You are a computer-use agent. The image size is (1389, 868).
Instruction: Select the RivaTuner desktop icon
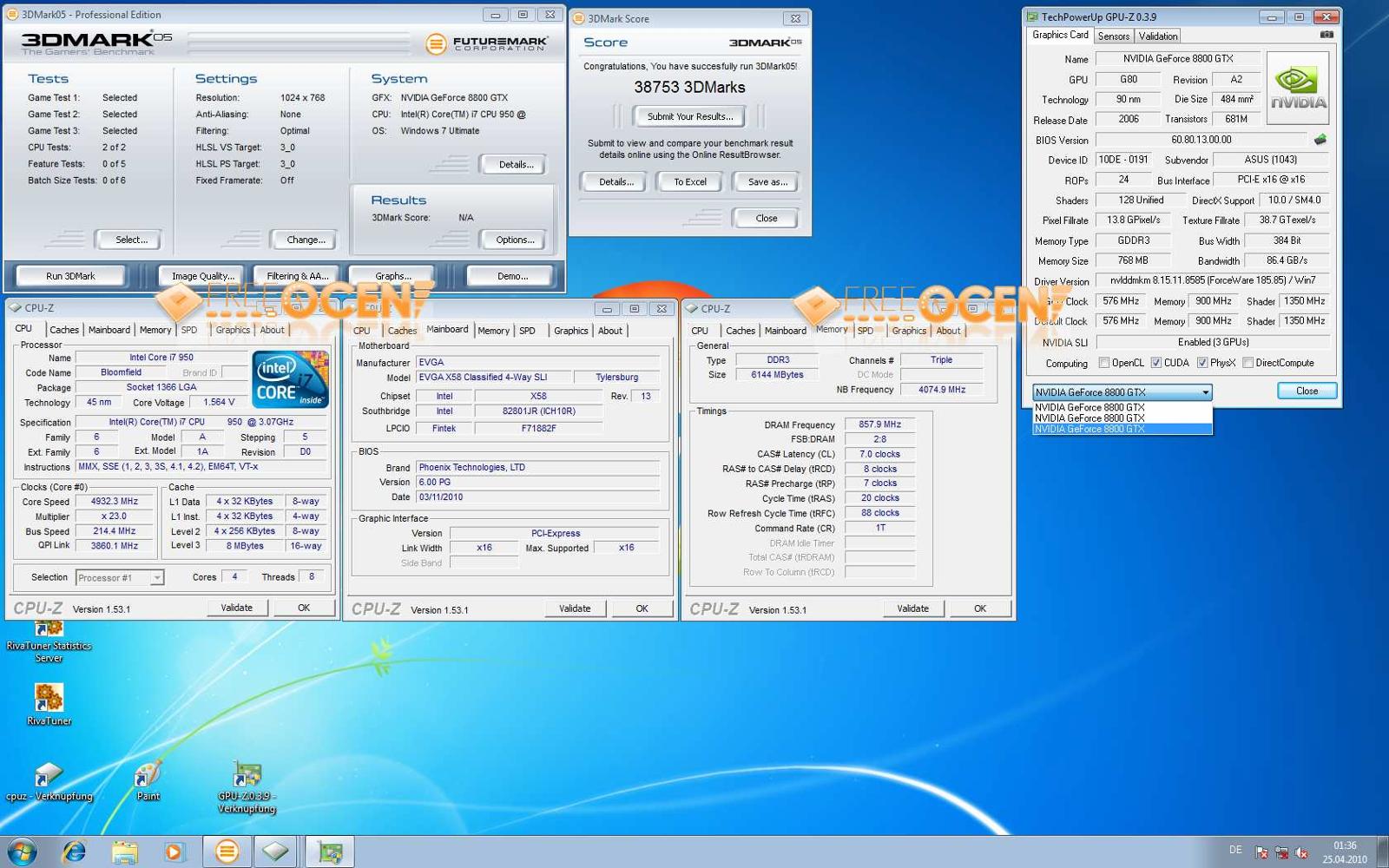49,704
